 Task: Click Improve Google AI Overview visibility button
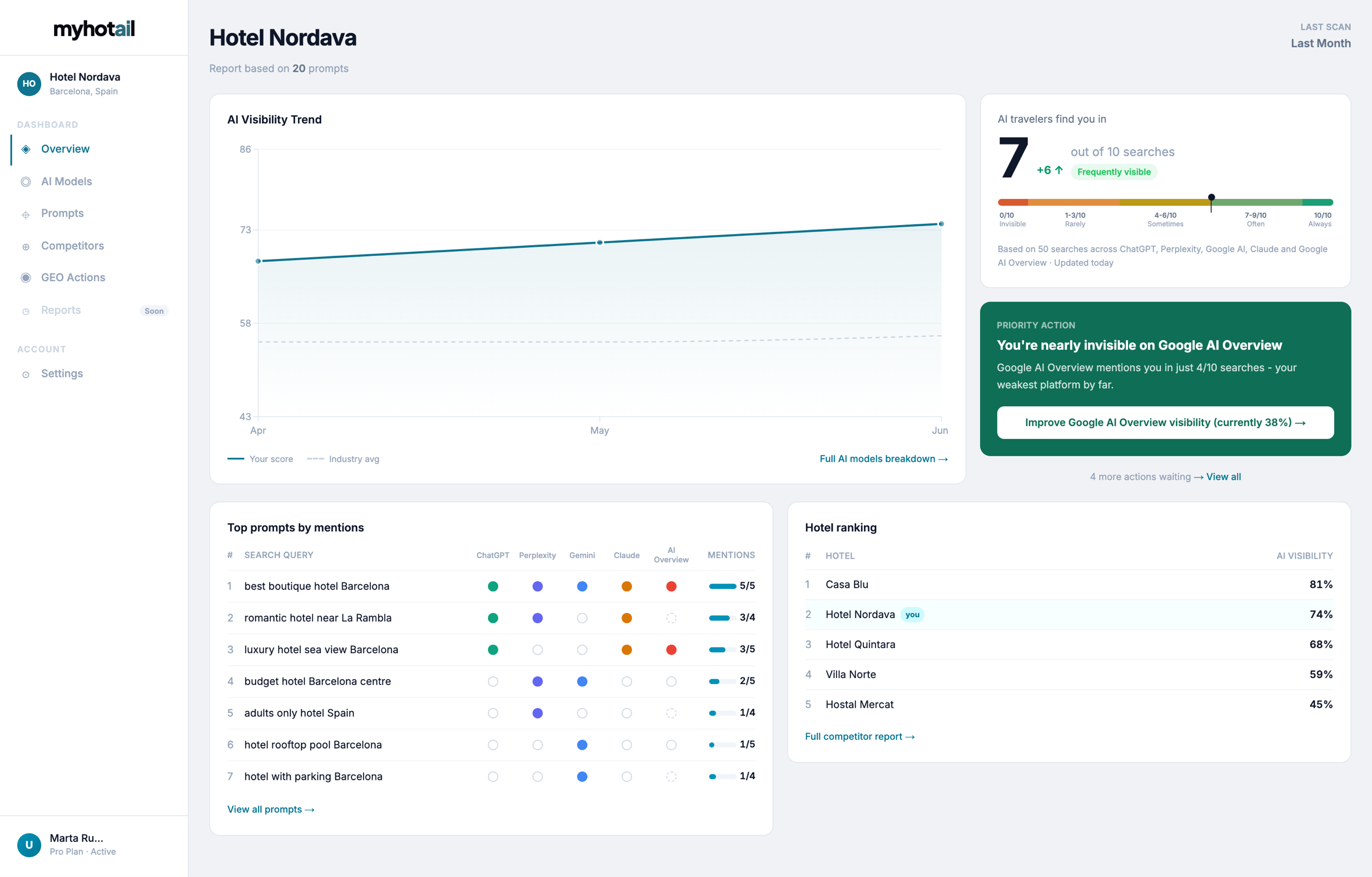[x=1165, y=422]
